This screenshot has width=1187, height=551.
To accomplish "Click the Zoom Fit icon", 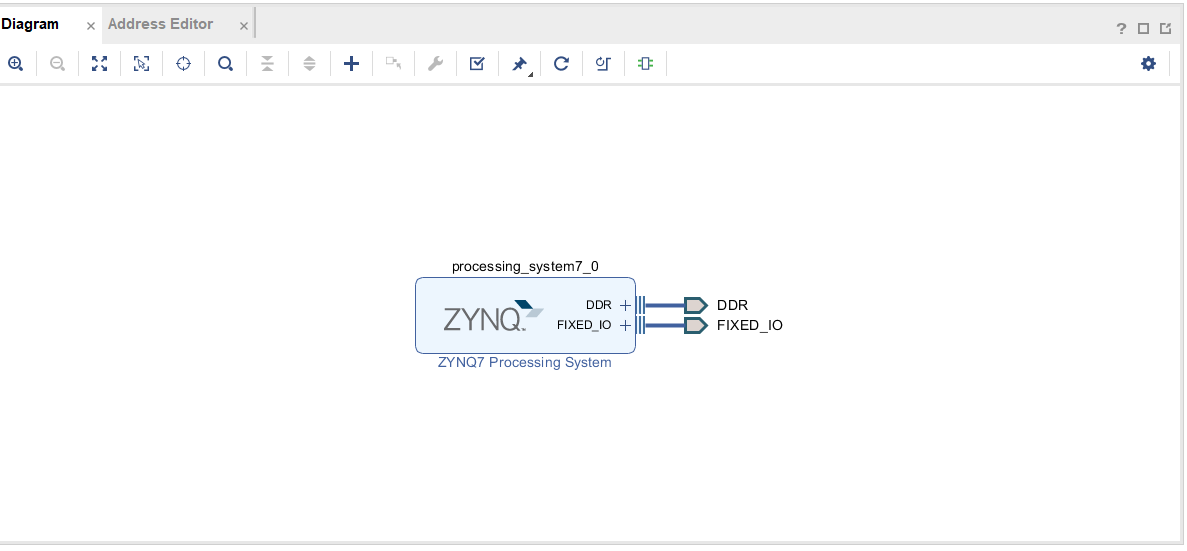I will (x=99, y=64).
